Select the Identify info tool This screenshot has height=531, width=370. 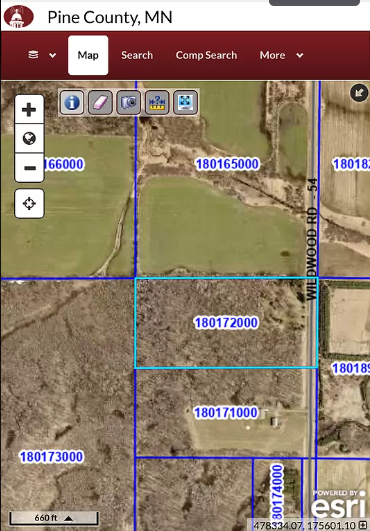(x=72, y=102)
